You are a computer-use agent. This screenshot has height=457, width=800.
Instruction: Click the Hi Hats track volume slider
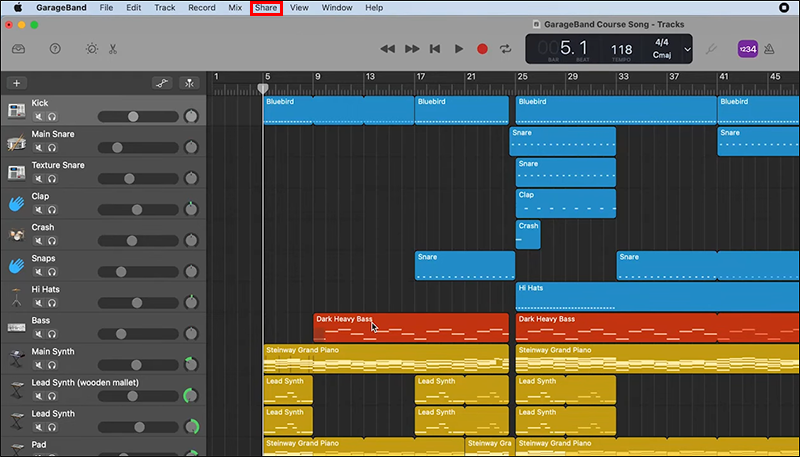click(138, 303)
